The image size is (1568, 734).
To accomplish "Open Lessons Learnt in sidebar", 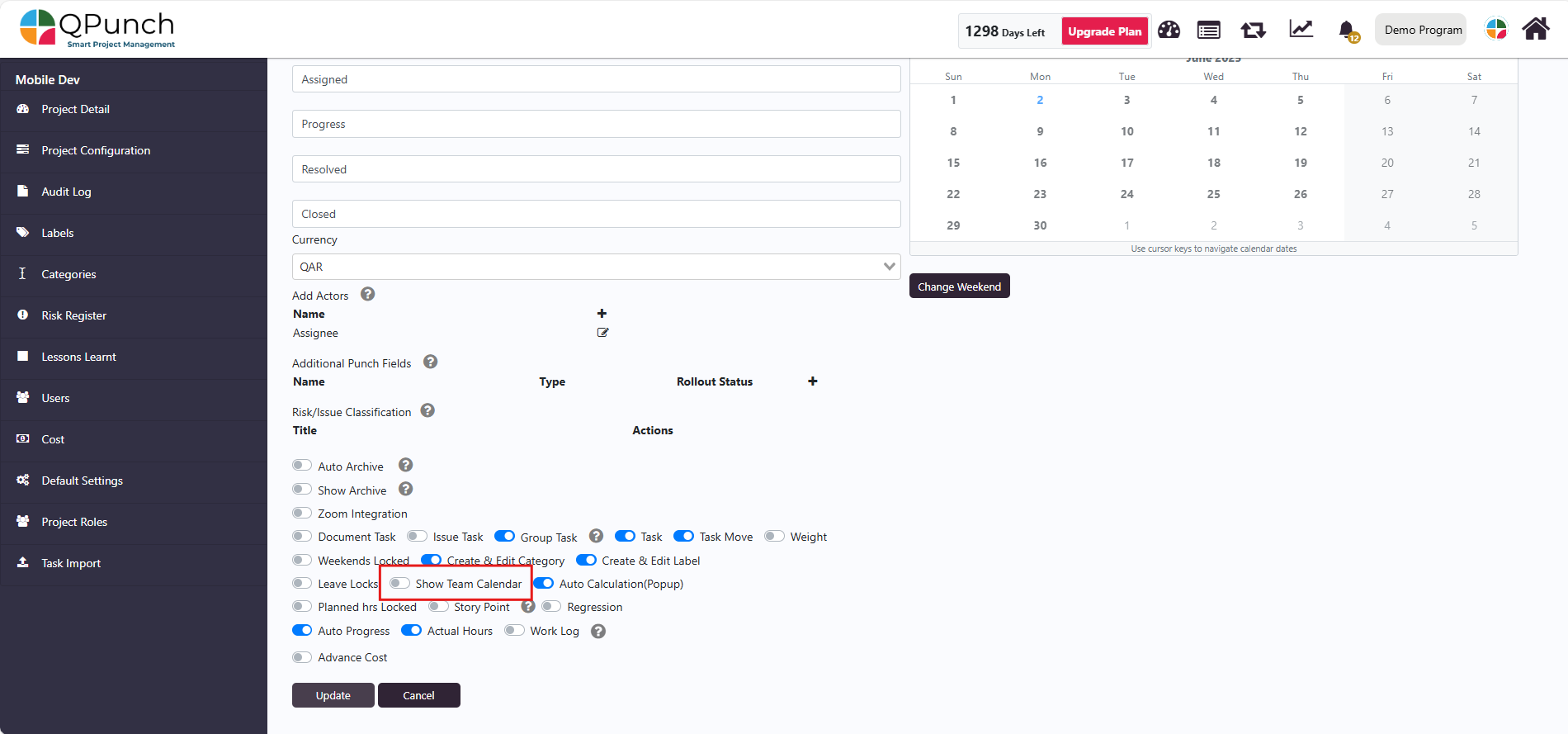I will tap(134, 358).
